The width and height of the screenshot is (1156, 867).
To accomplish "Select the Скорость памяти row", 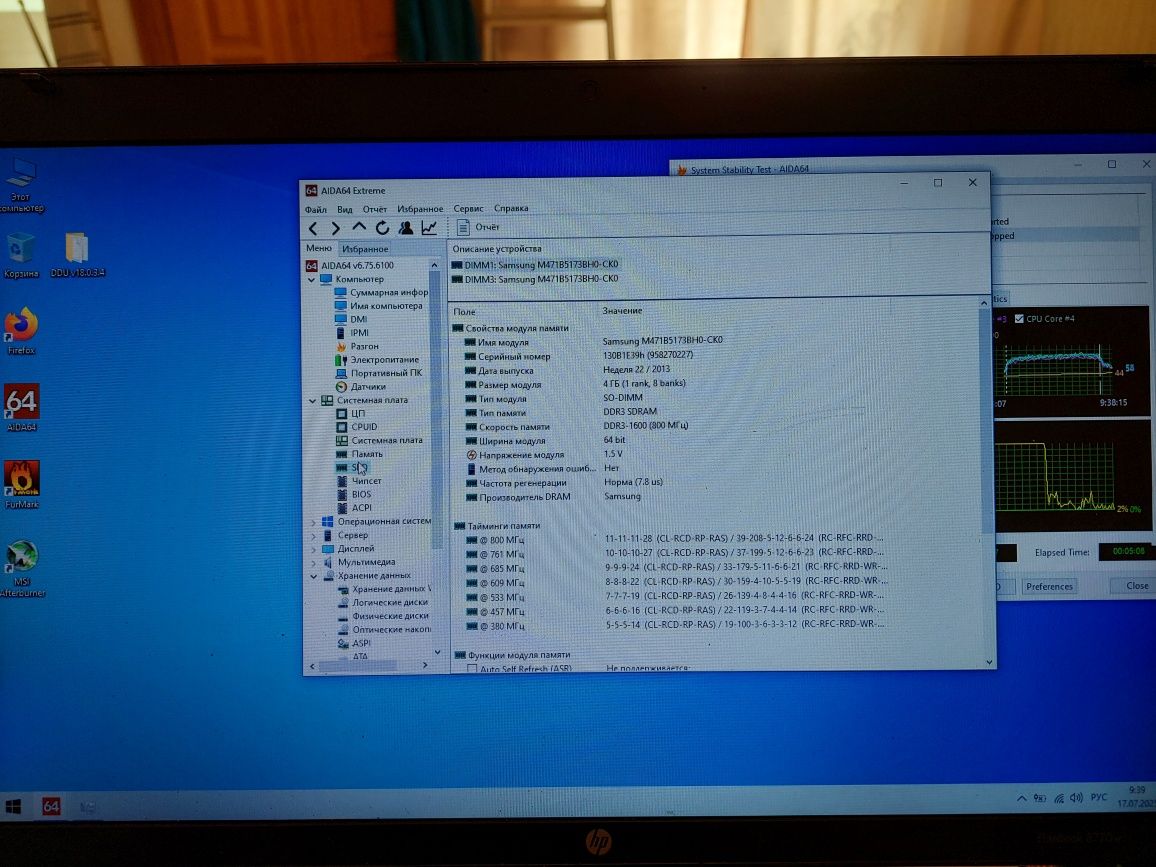I will coord(577,426).
